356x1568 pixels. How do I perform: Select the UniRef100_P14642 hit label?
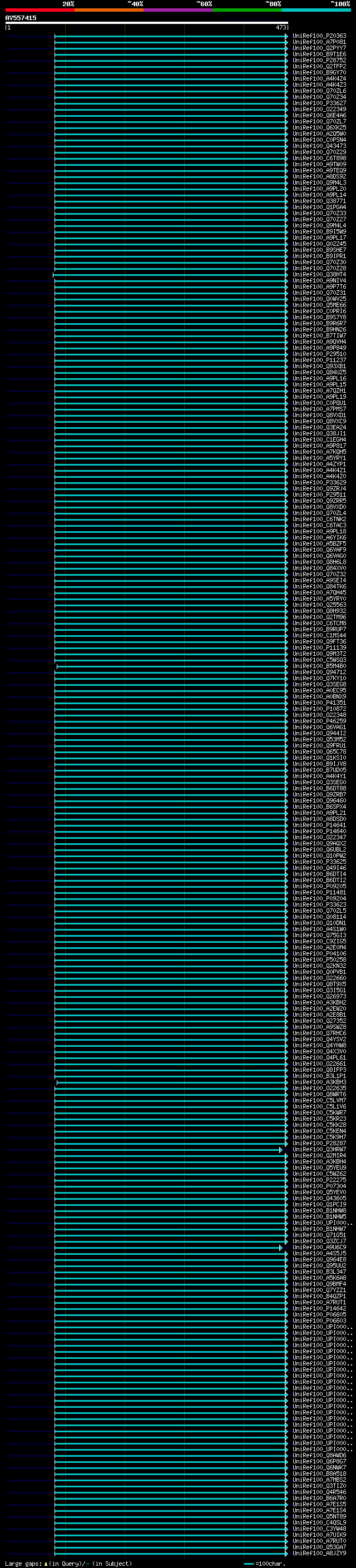coord(319,1308)
